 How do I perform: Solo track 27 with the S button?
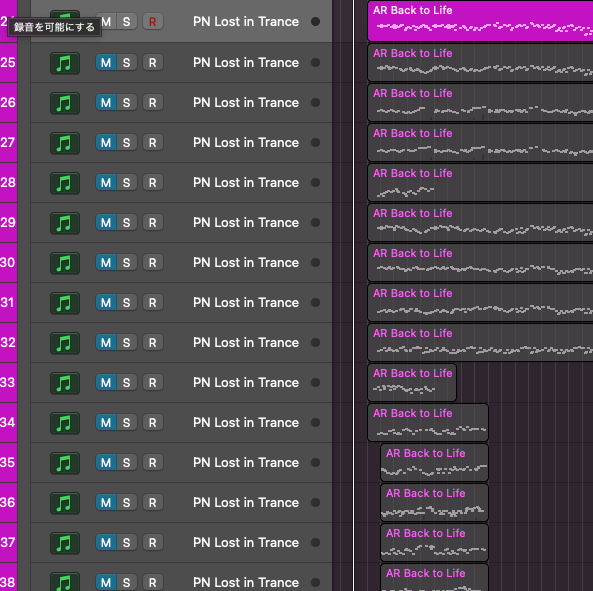(127, 143)
